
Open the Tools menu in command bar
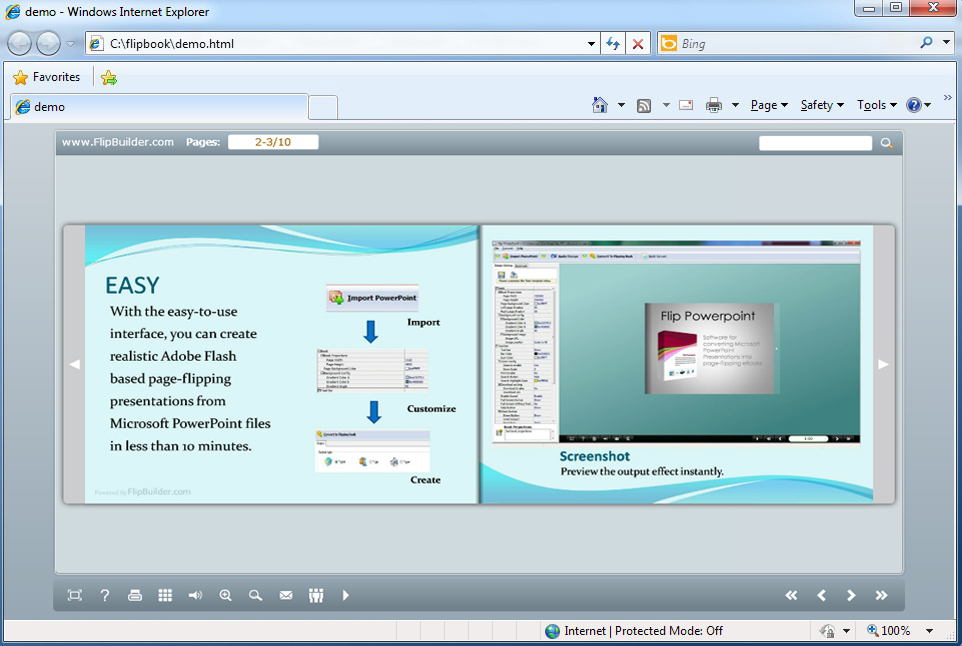876,105
